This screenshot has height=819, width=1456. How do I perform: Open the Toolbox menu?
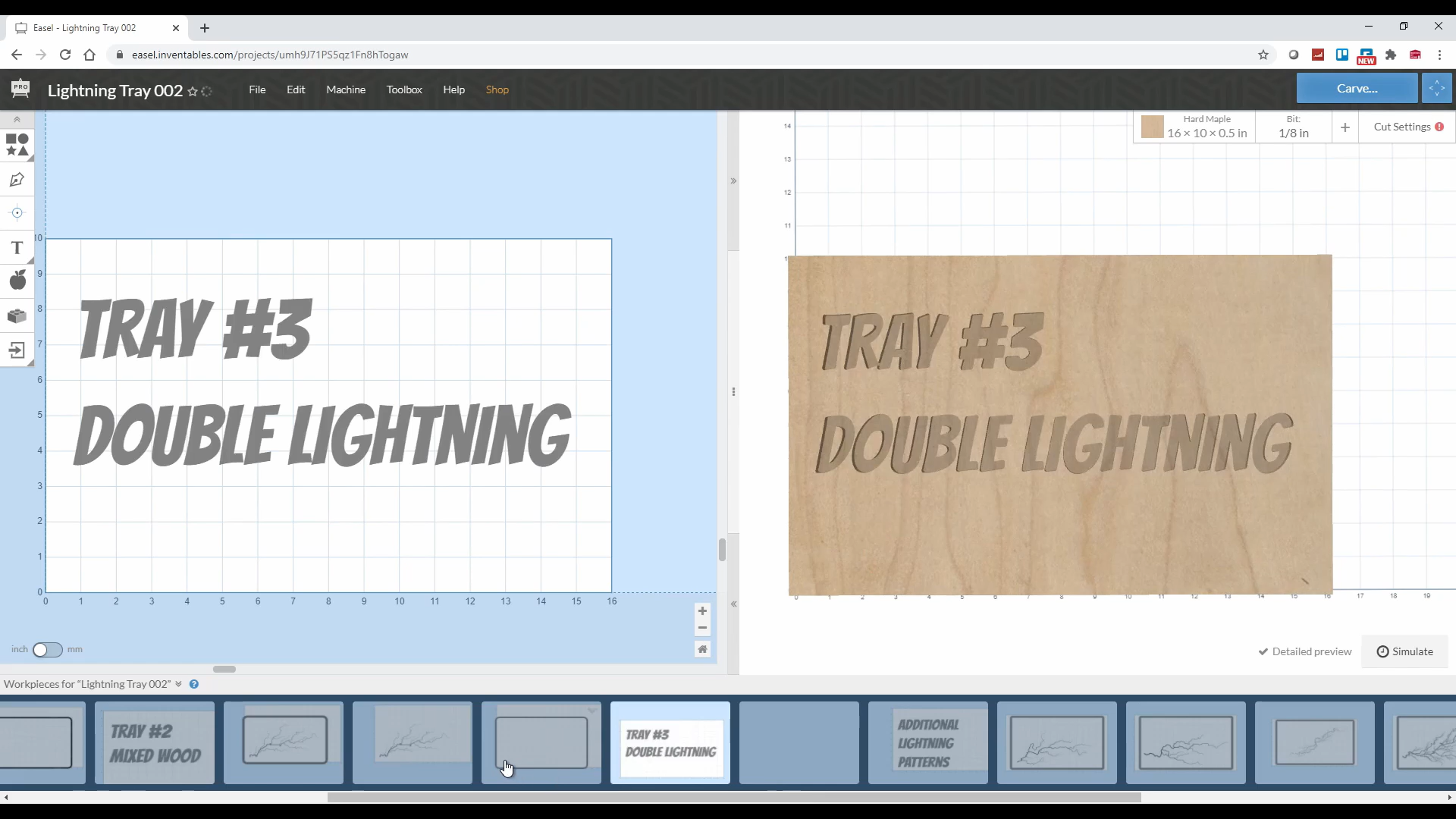pos(405,89)
